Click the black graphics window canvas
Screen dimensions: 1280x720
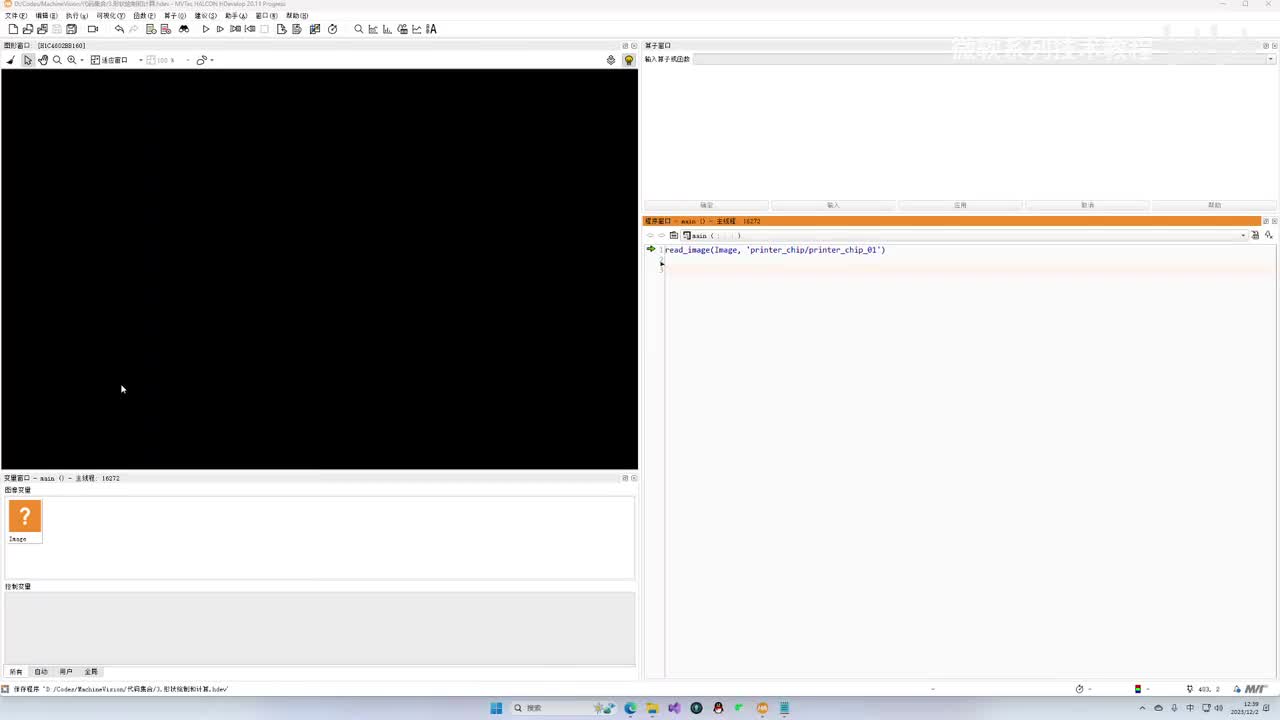319,269
